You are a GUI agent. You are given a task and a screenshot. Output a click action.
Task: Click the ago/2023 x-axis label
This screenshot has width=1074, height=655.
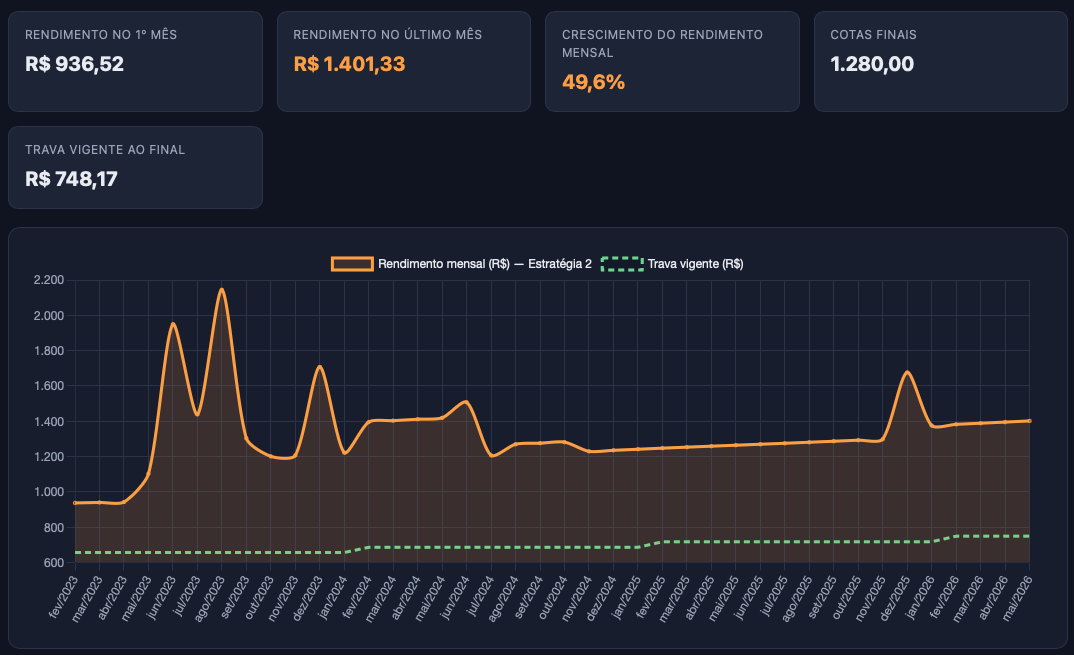210,598
